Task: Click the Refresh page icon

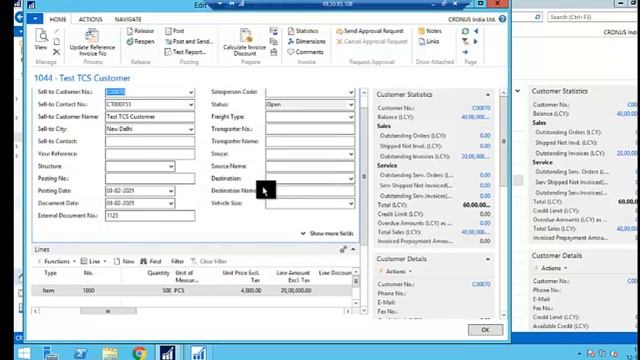Action: click(465, 31)
